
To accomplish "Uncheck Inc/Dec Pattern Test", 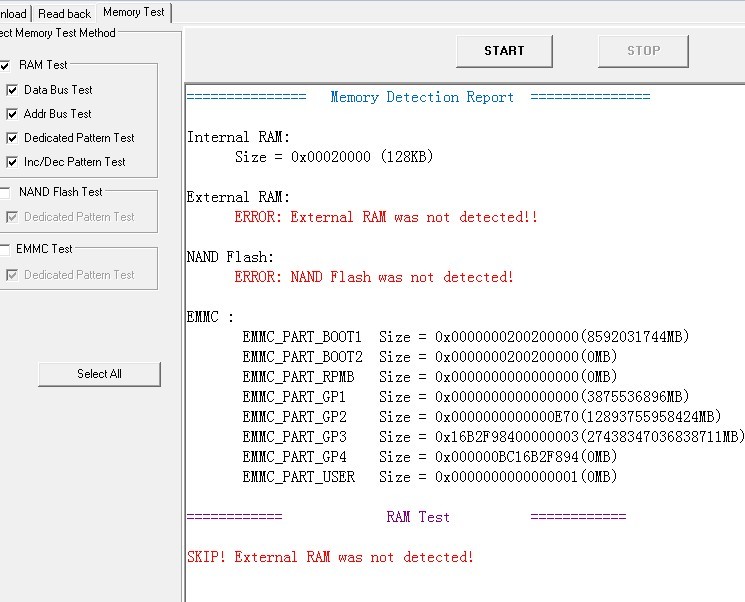I will tap(12, 162).
